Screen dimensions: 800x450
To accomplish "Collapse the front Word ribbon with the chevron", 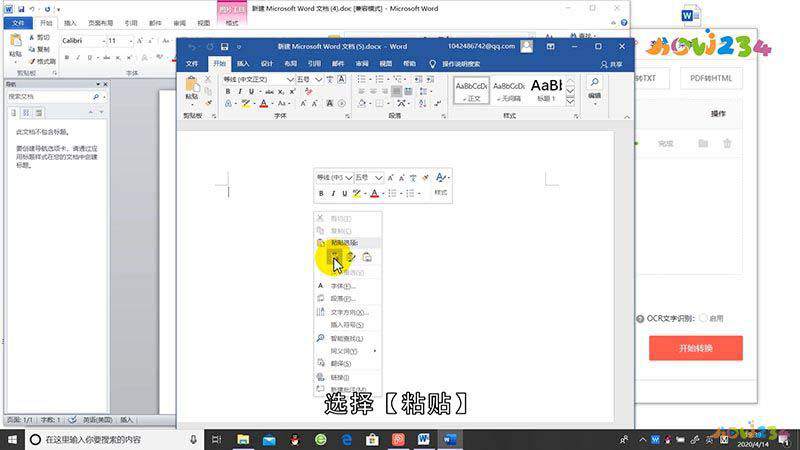I will [x=627, y=117].
